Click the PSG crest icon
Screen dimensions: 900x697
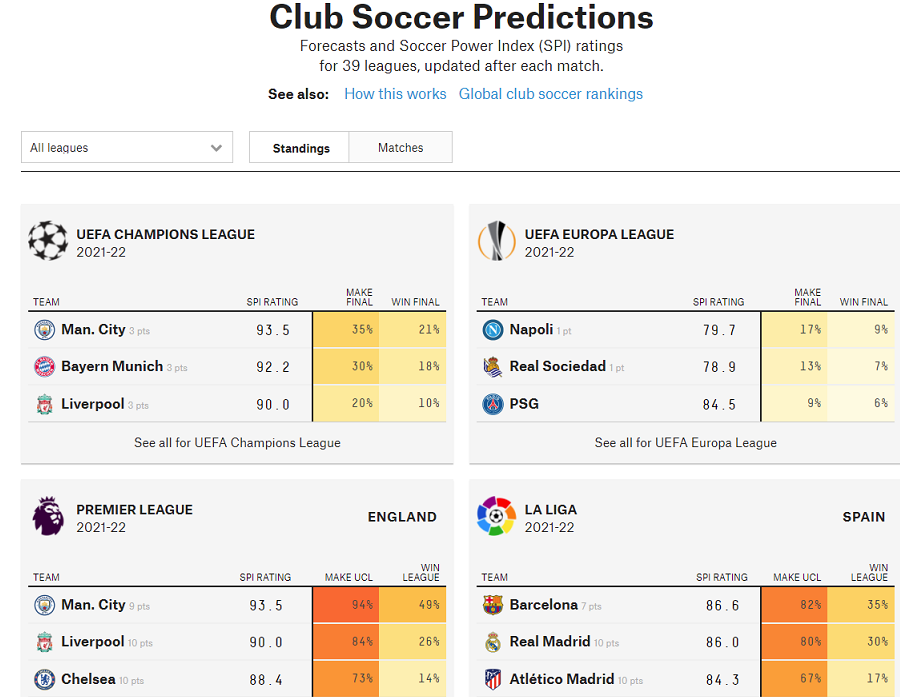(x=492, y=404)
